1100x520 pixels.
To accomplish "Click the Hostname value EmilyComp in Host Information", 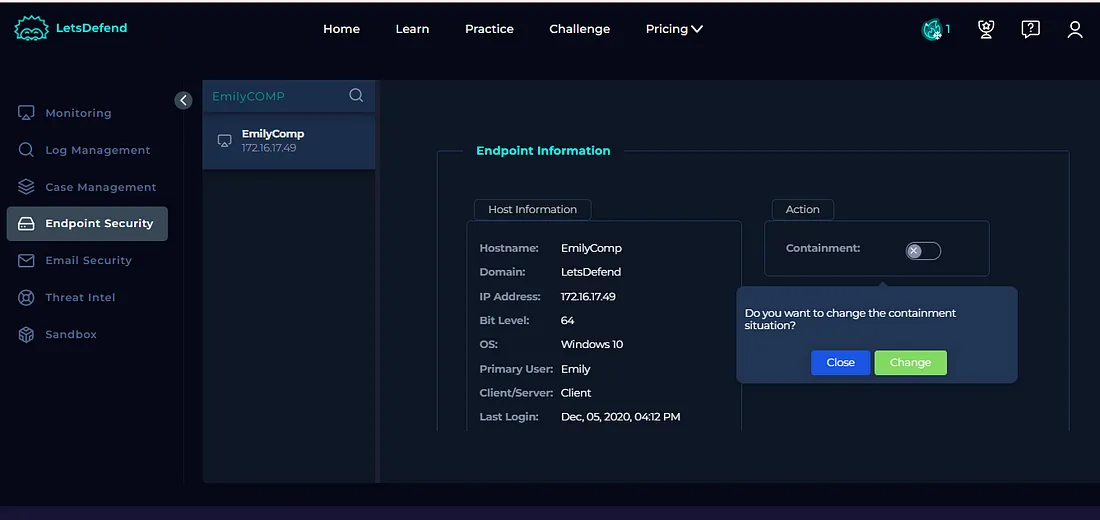I will [591, 248].
